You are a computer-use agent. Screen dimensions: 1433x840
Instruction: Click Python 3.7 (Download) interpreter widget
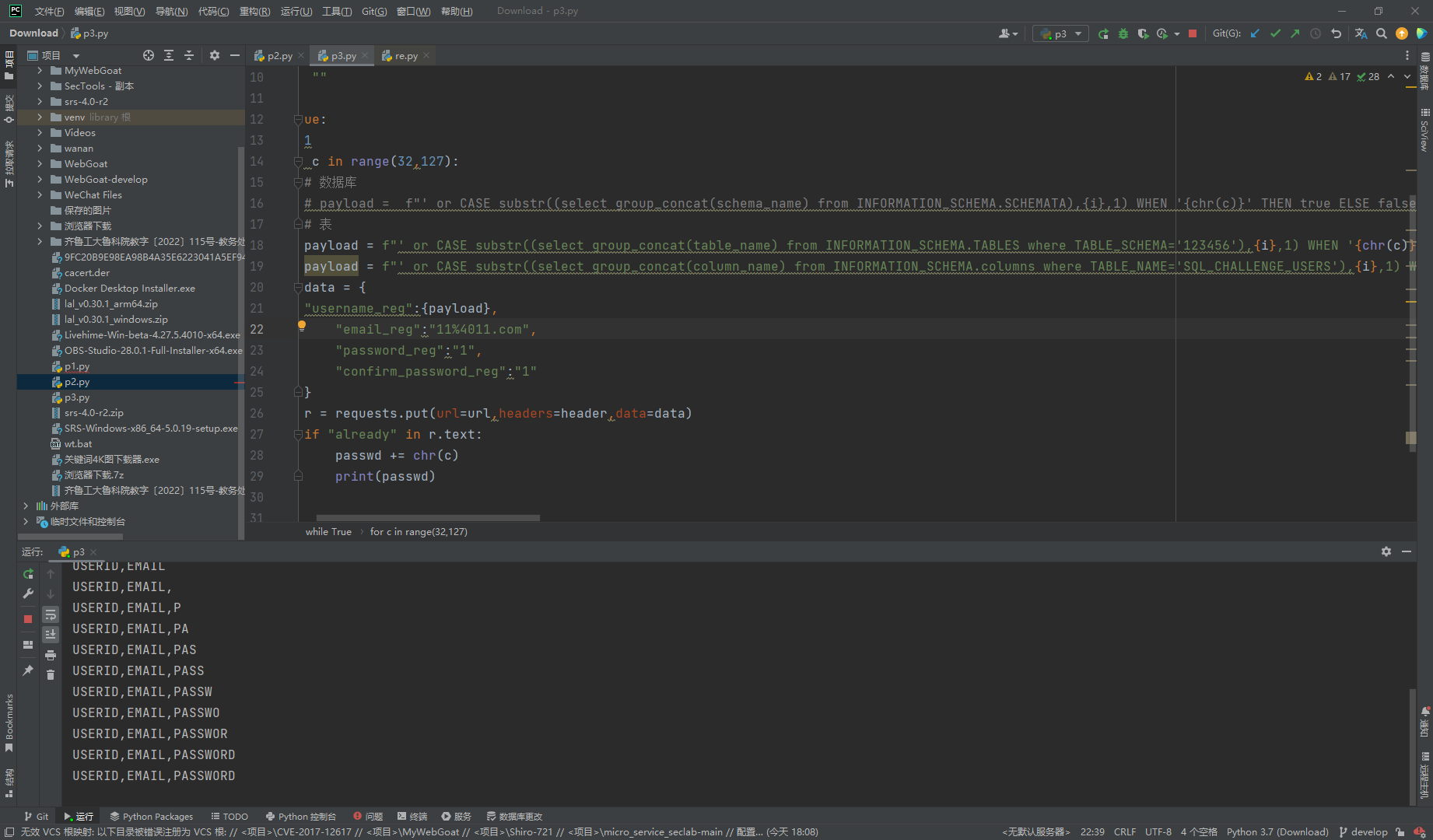pyautogui.click(x=1277, y=832)
